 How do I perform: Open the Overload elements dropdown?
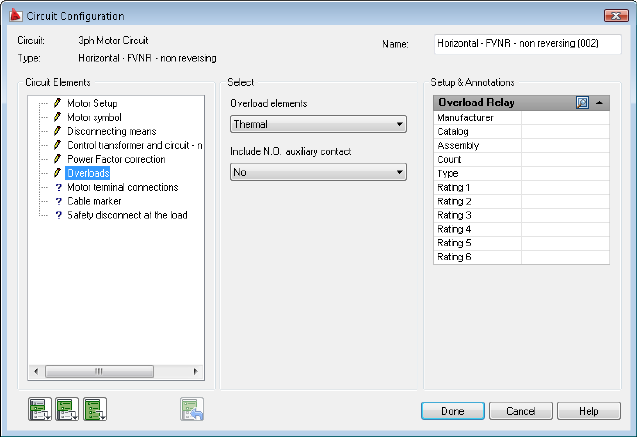[x=399, y=125]
